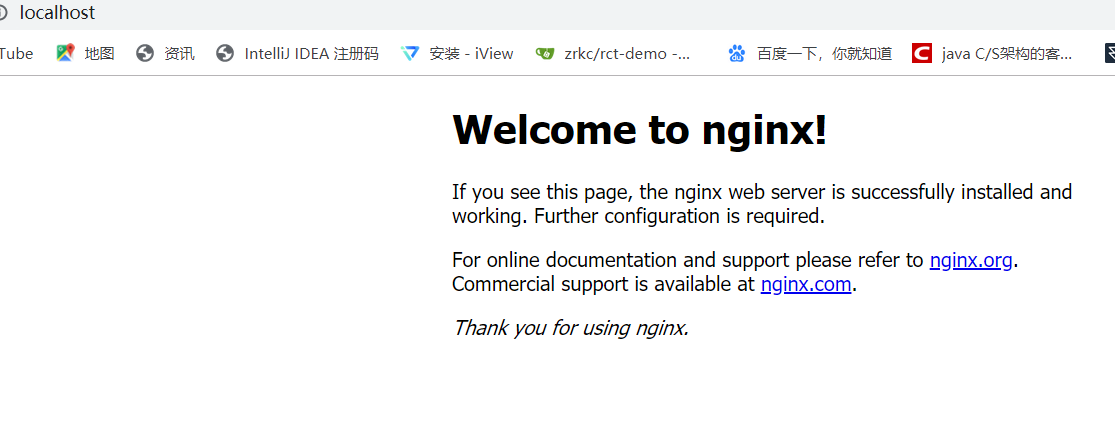This screenshot has height=433, width=1115.
Task: Click the 'Thank you for using nginx.' text
Action: pyautogui.click(x=571, y=328)
